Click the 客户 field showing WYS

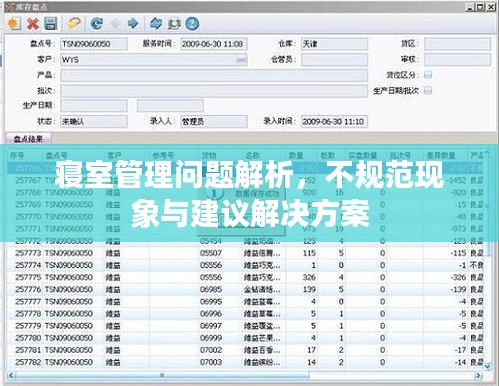[154, 60]
